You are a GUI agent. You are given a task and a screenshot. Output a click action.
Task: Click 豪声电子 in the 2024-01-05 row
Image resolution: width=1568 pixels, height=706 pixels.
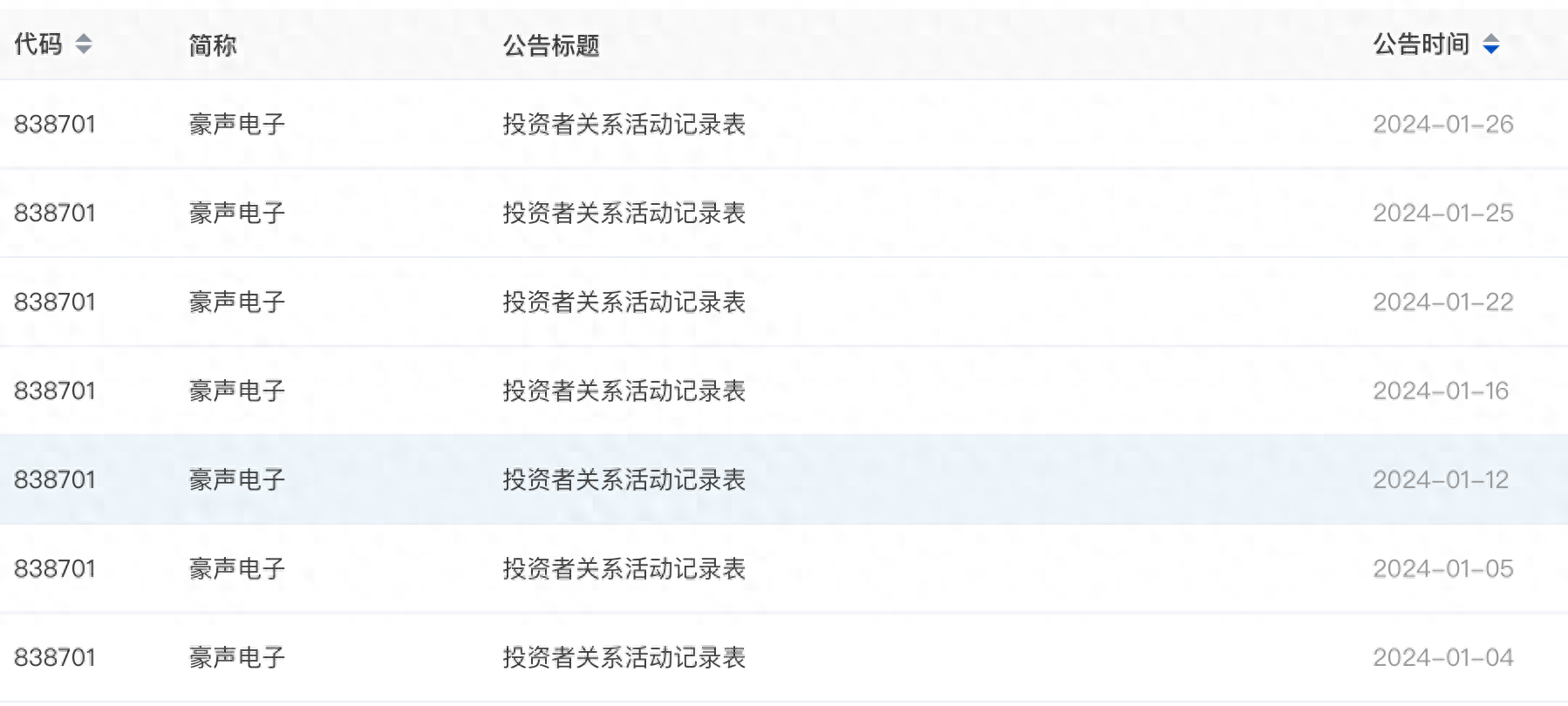point(237,569)
